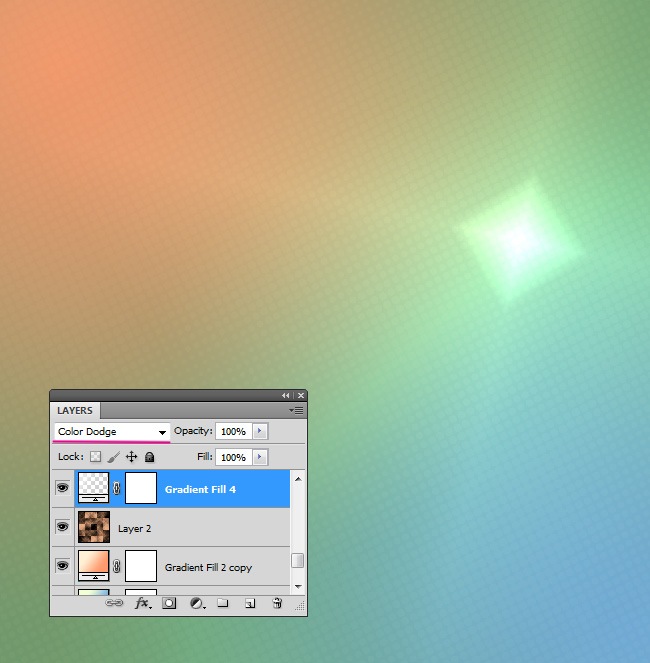Create a new layer group folder
Image resolution: width=650 pixels, height=663 pixels.
[x=223, y=603]
